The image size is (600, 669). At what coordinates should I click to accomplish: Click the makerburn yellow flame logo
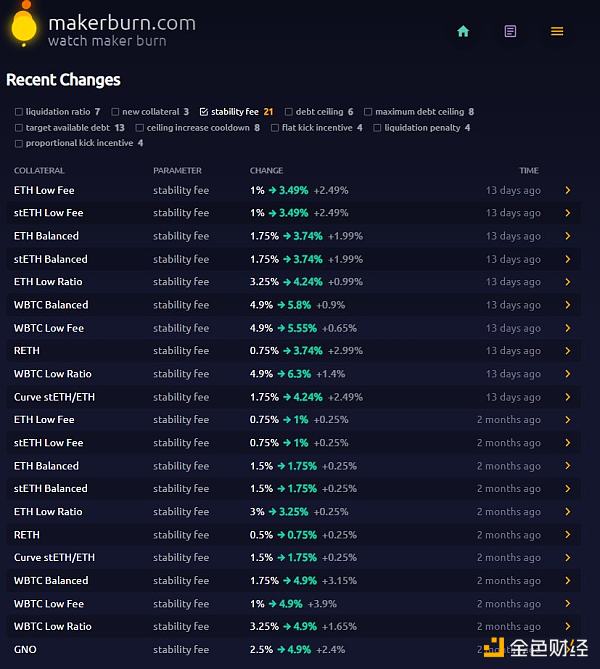tap(23, 28)
